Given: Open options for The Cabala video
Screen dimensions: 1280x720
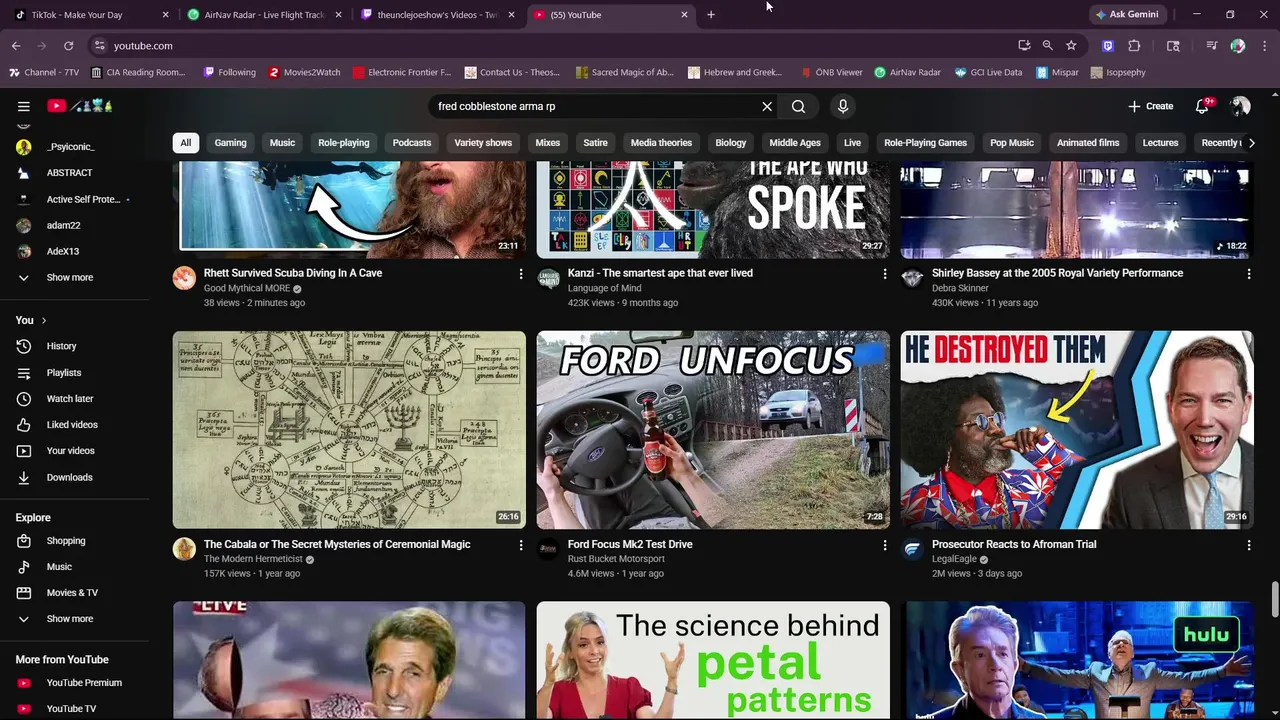Looking at the screenshot, I should (x=520, y=545).
